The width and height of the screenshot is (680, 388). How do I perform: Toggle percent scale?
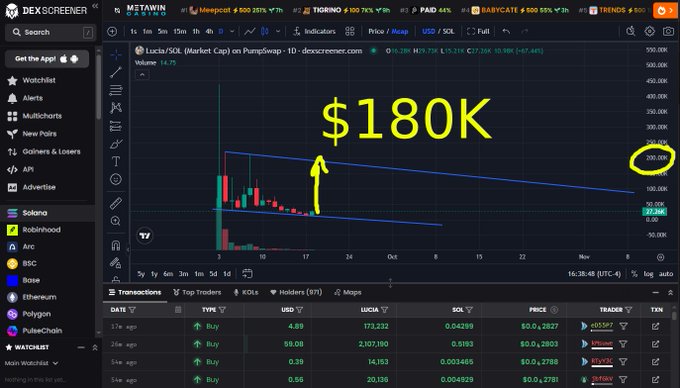[x=634, y=274]
